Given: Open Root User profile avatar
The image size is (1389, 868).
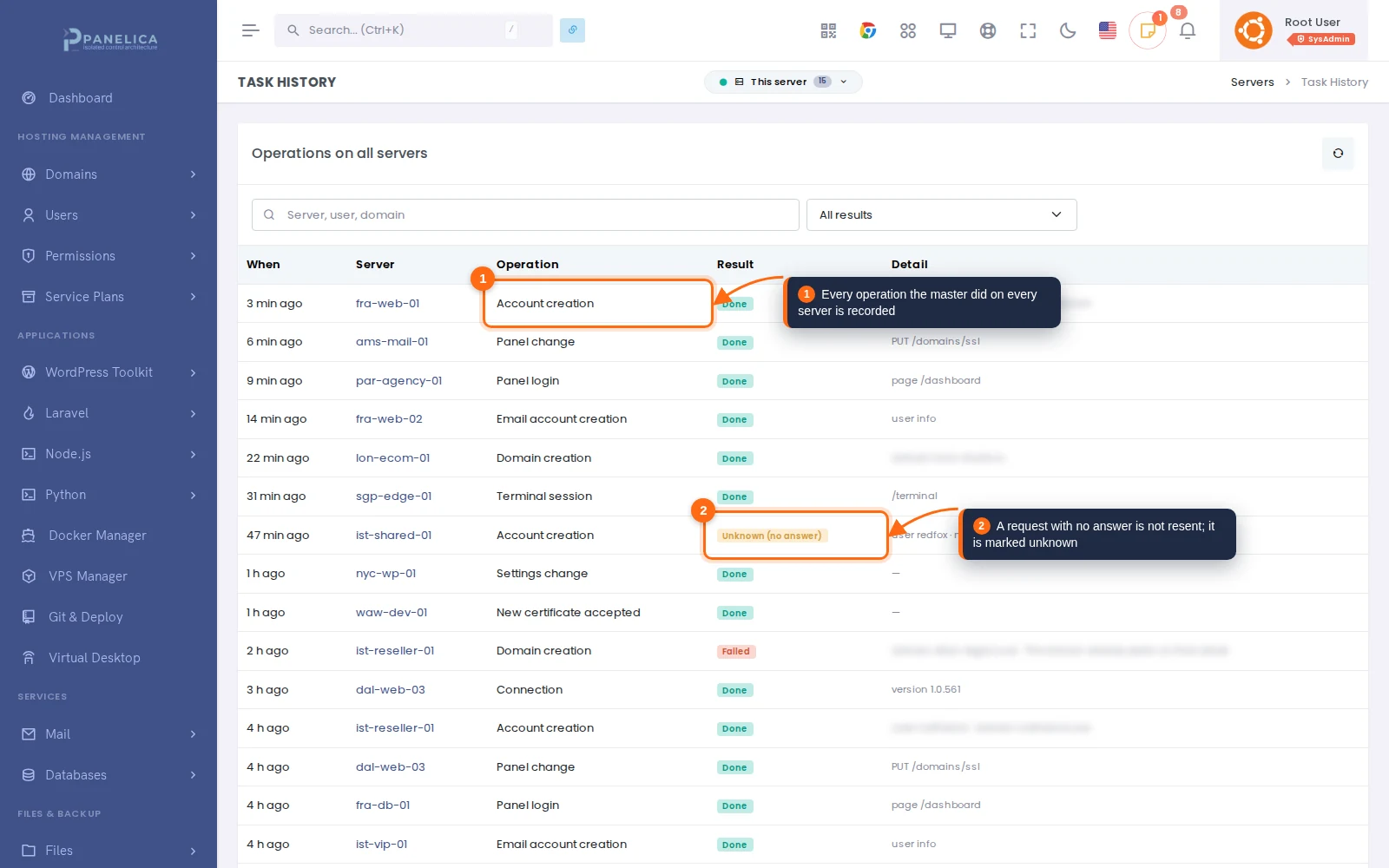Looking at the screenshot, I should point(1254,30).
